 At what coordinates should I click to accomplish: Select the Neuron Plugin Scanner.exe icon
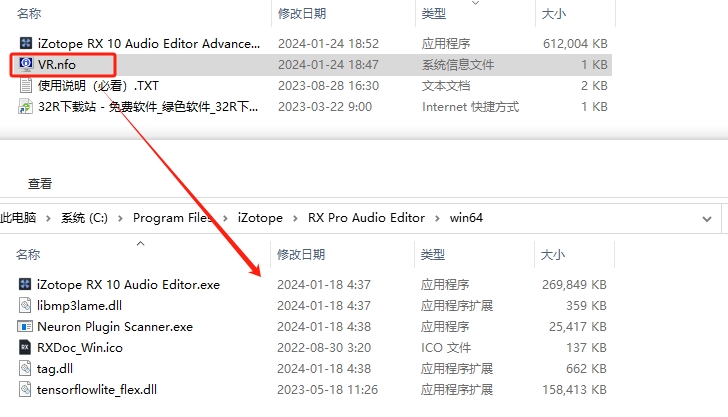pyautogui.click(x=26, y=326)
